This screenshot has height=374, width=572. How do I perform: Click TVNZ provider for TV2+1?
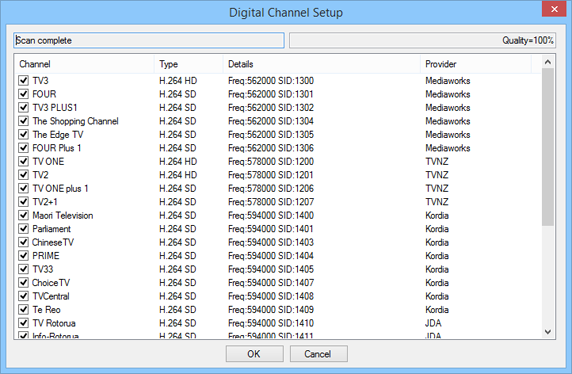(x=437, y=202)
